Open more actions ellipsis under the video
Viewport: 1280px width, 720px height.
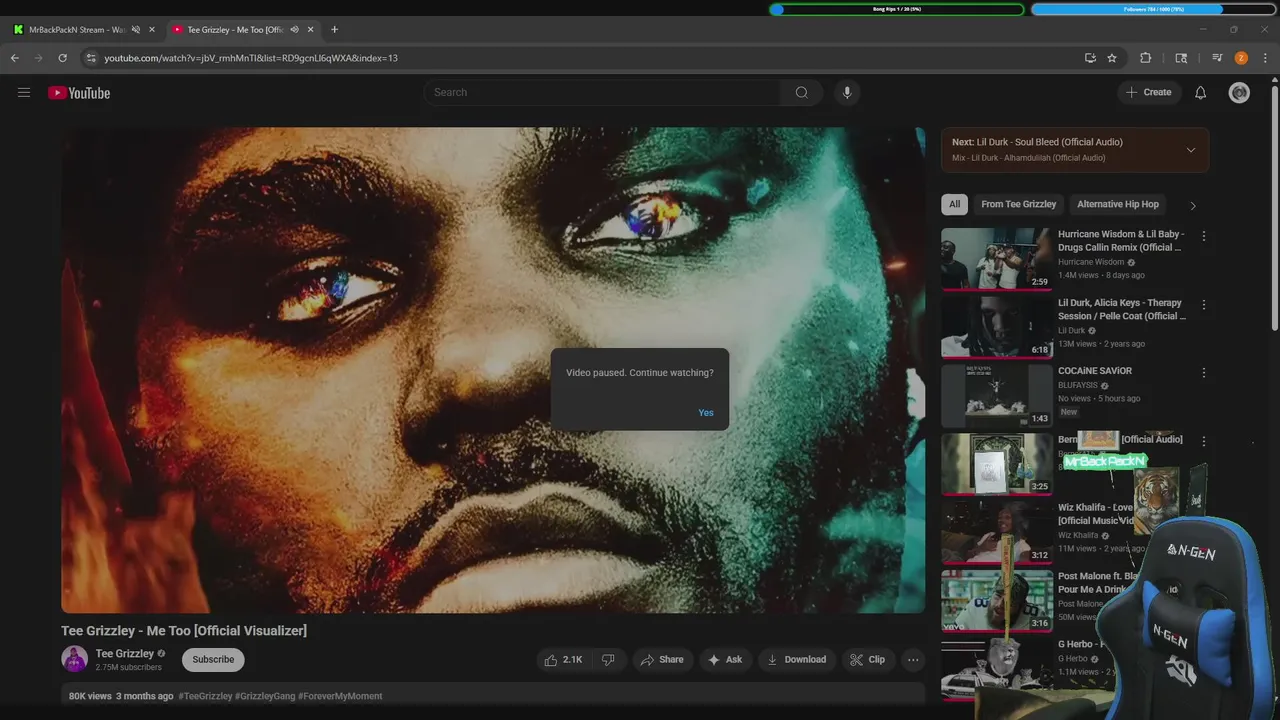coord(912,660)
